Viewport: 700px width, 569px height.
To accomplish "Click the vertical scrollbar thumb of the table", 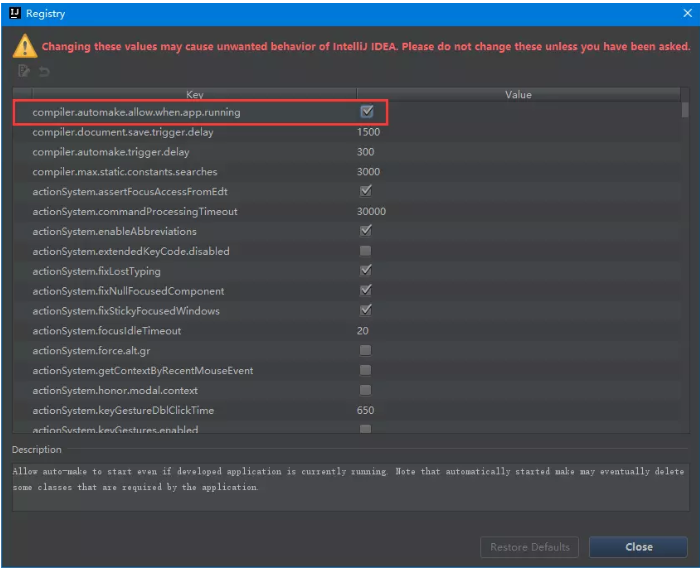I will pos(685,109).
